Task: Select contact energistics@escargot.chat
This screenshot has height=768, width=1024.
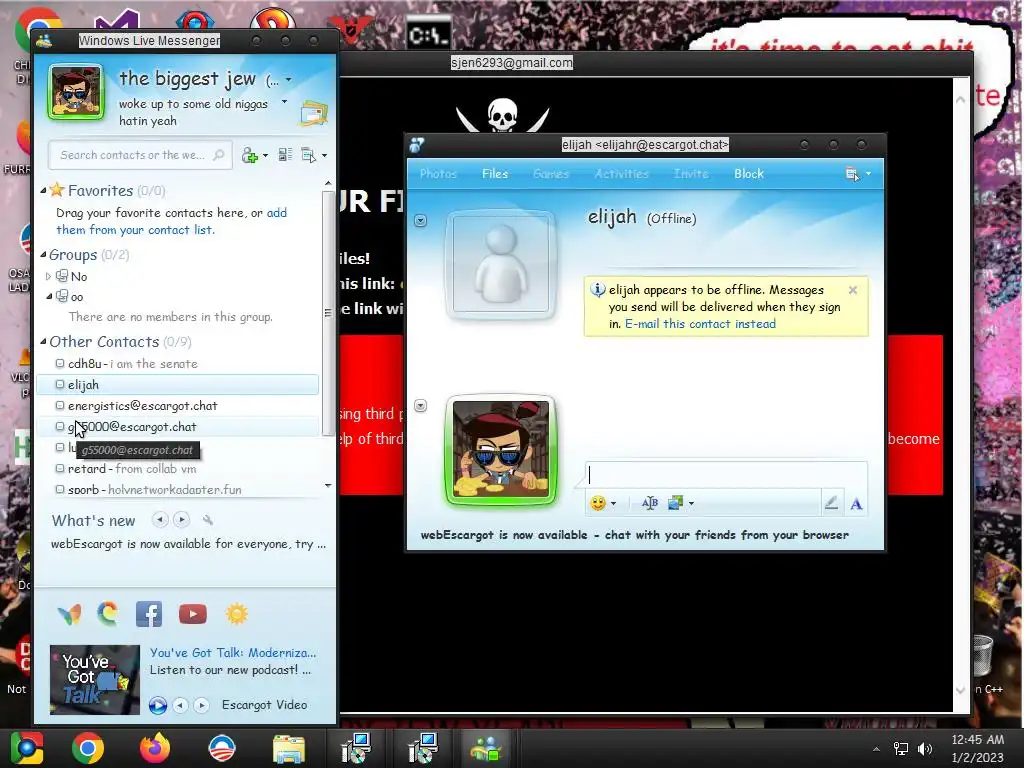Action: (x=178, y=406)
